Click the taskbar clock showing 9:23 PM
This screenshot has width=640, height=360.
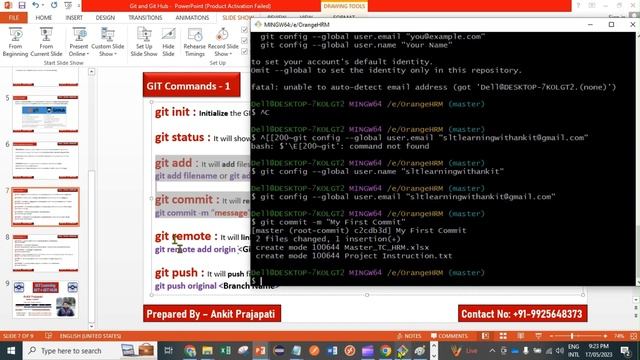pyautogui.click(x=598, y=351)
